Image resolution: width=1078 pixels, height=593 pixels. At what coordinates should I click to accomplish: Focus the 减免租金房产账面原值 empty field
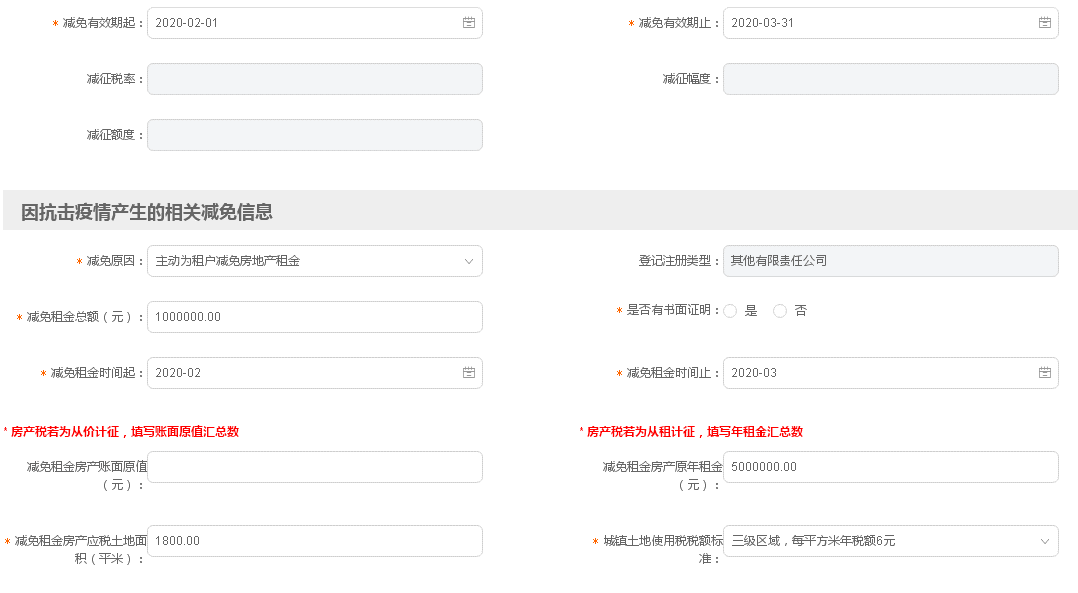pos(314,467)
